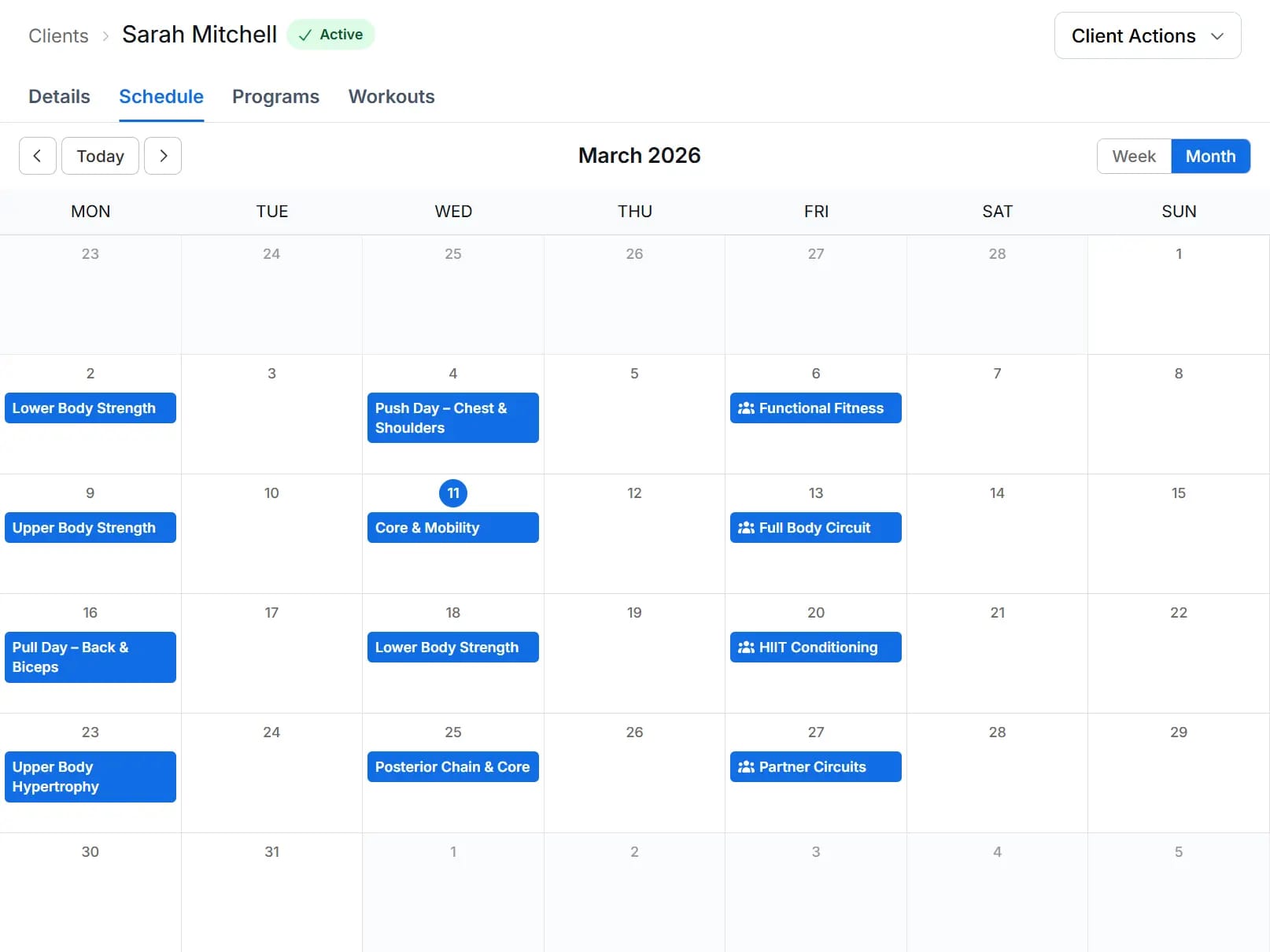Click the group icon on HIIT Conditioning
The width and height of the screenshot is (1270, 952).
[745, 647]
